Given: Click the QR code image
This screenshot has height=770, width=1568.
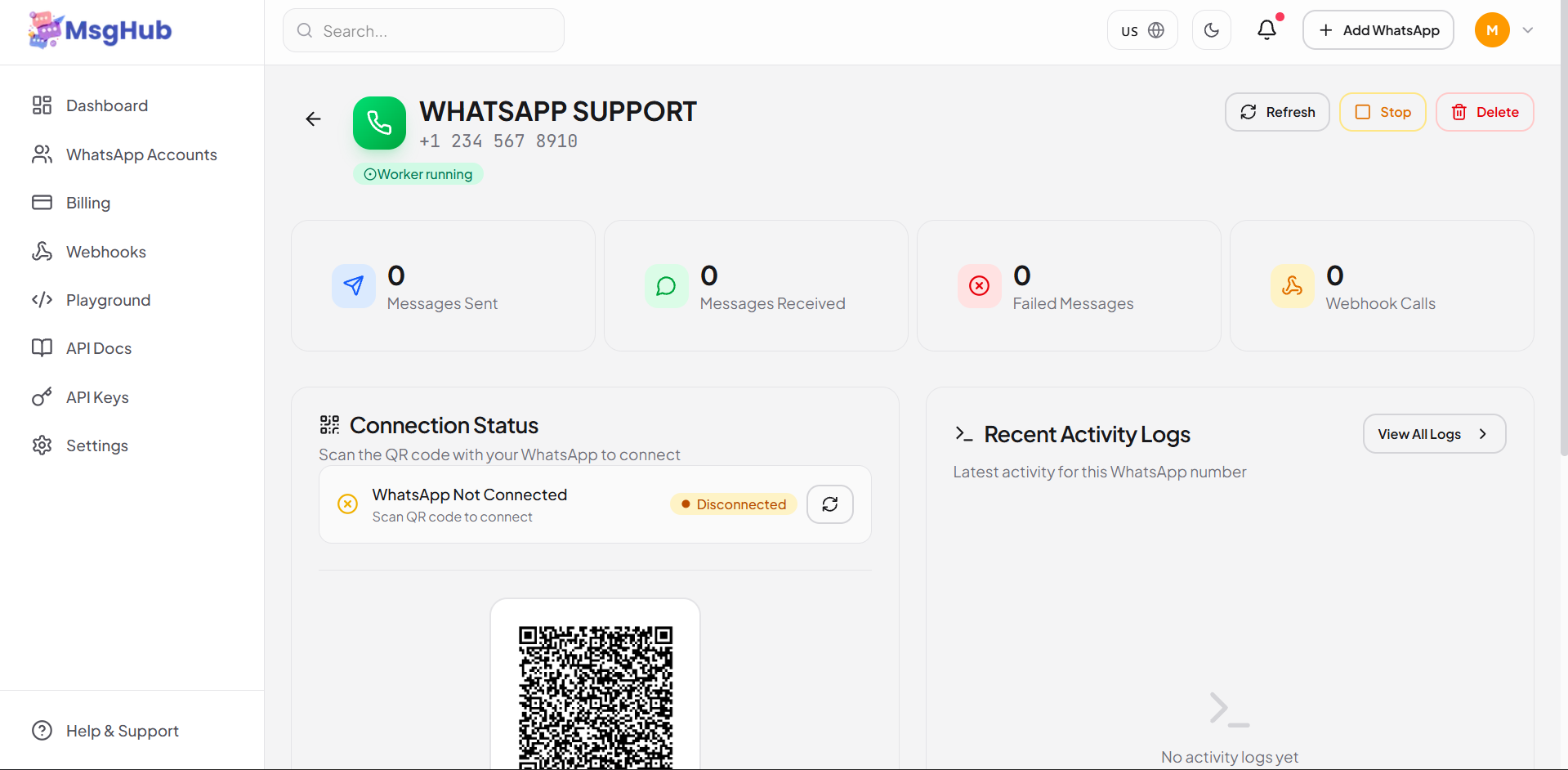Looking at the screenshot, I should [x=596, y=697].
